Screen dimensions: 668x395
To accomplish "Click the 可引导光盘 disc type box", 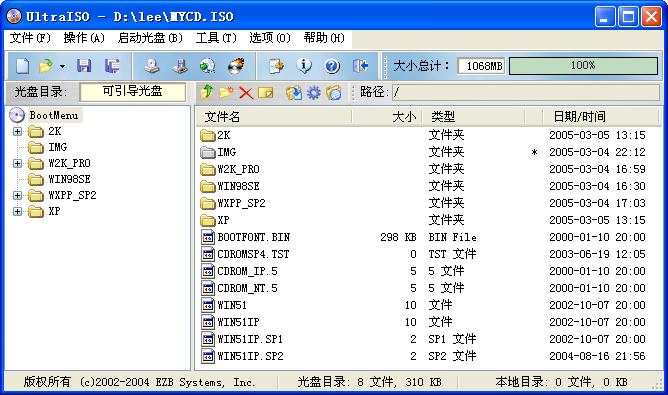I will tap(132, 92).
